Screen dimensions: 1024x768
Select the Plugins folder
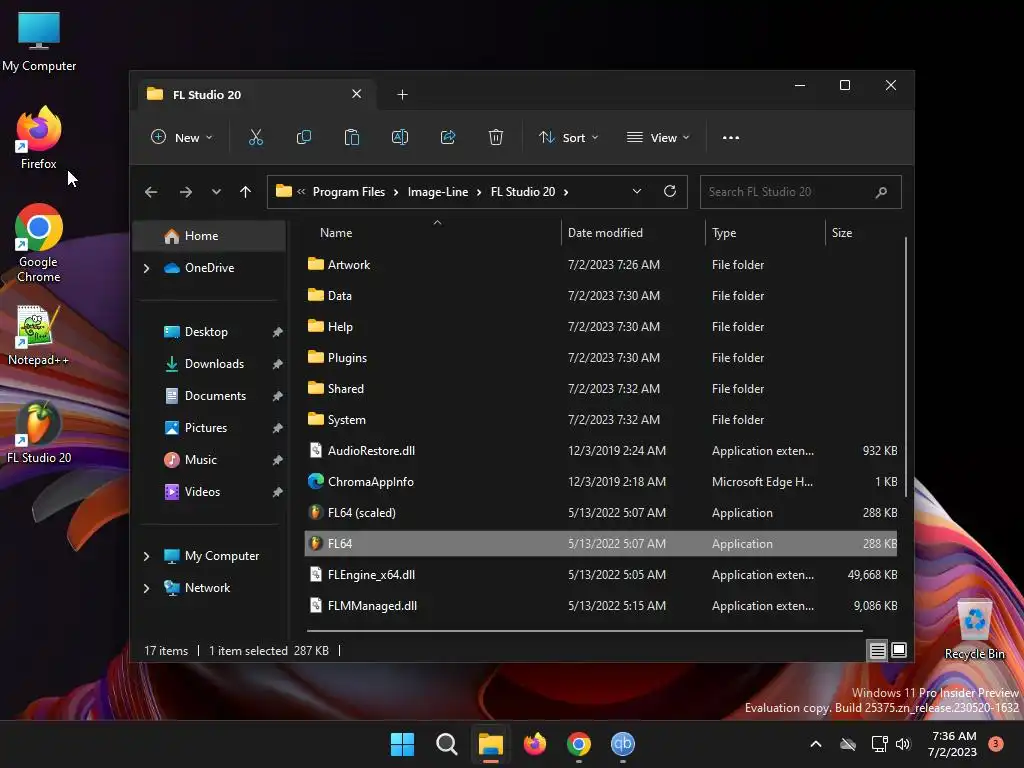pos(601,358)
